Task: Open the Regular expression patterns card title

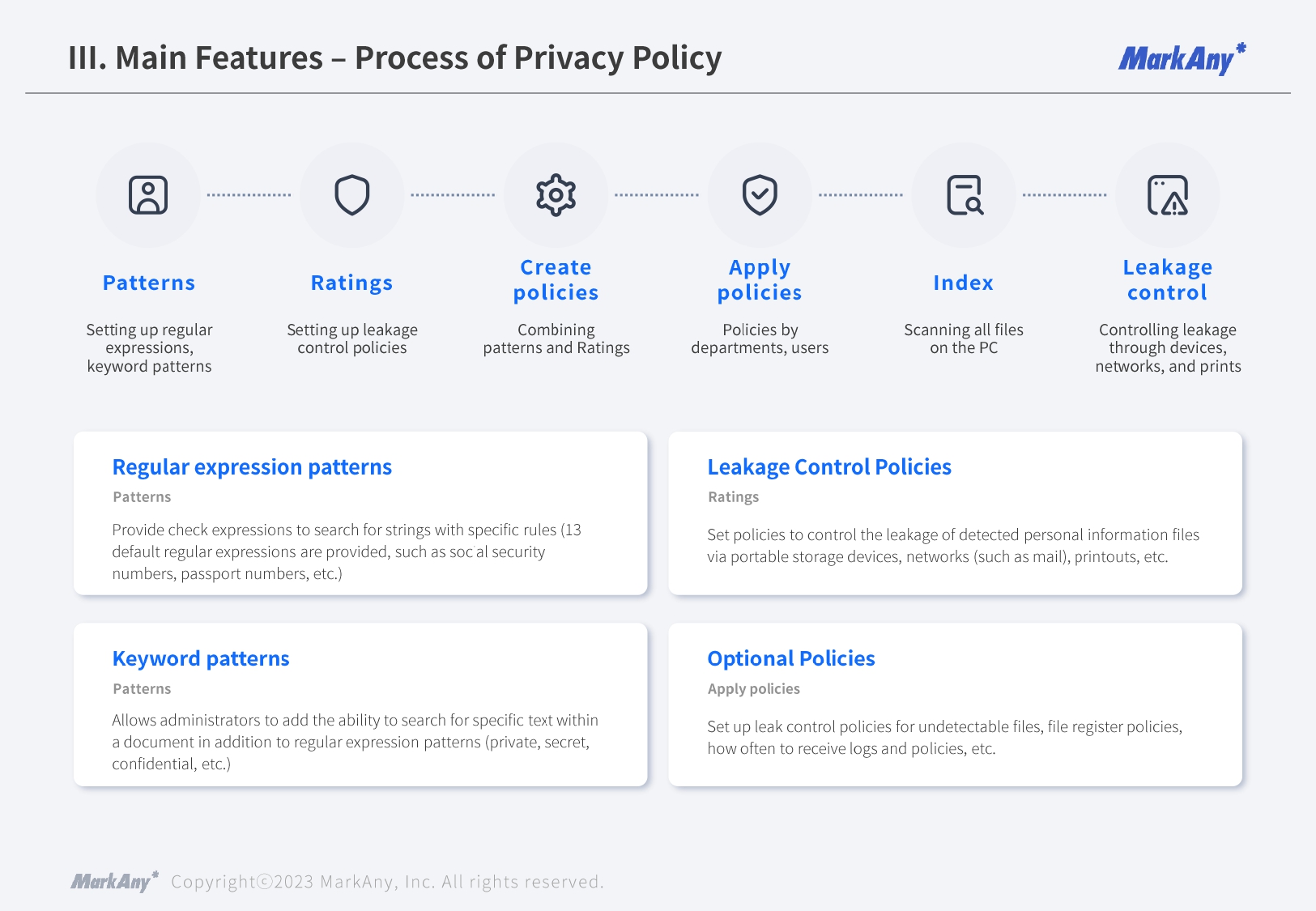Action: pos(252,467)
